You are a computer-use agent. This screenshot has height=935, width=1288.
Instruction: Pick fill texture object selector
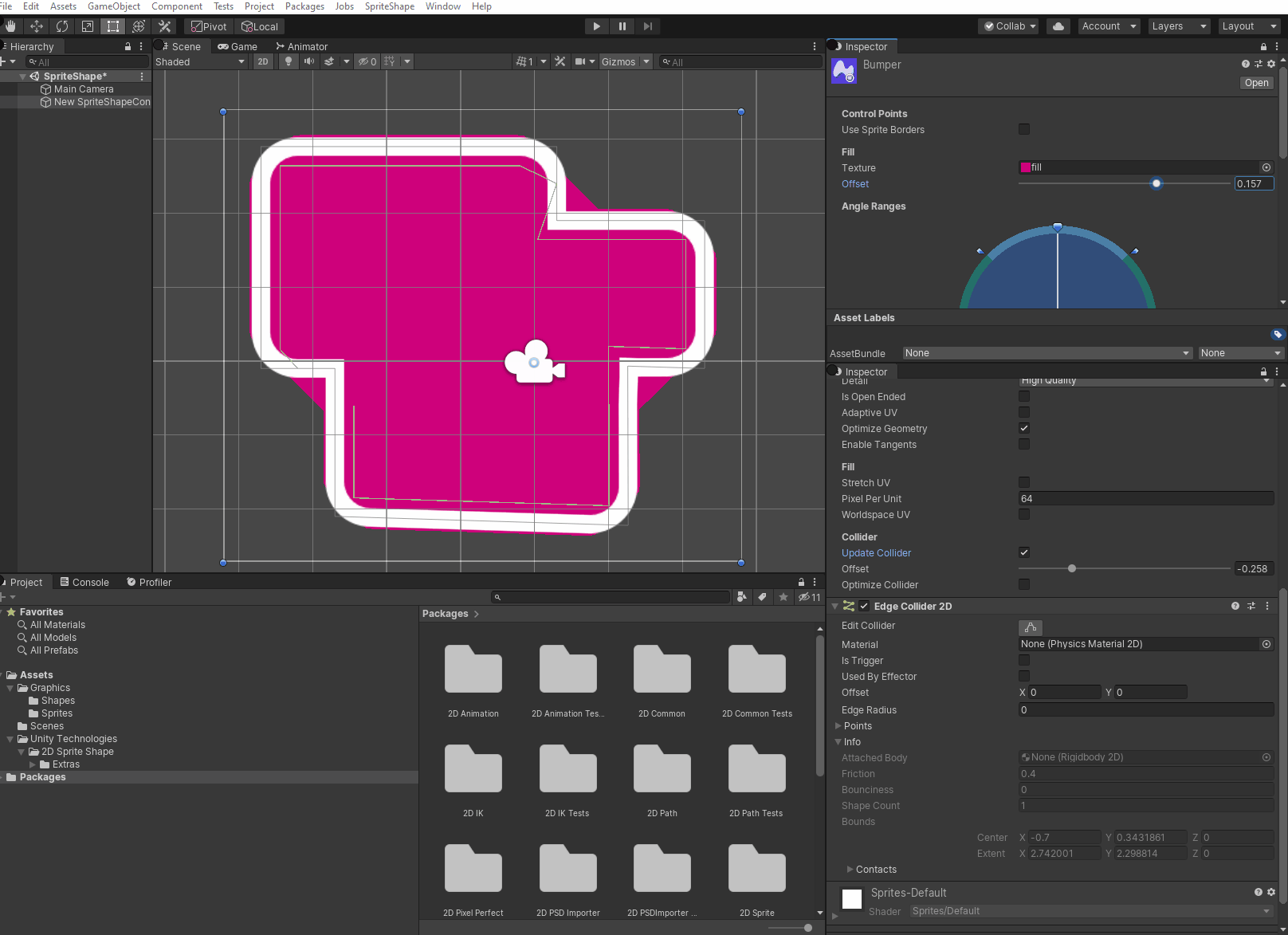click(1266, 167)
